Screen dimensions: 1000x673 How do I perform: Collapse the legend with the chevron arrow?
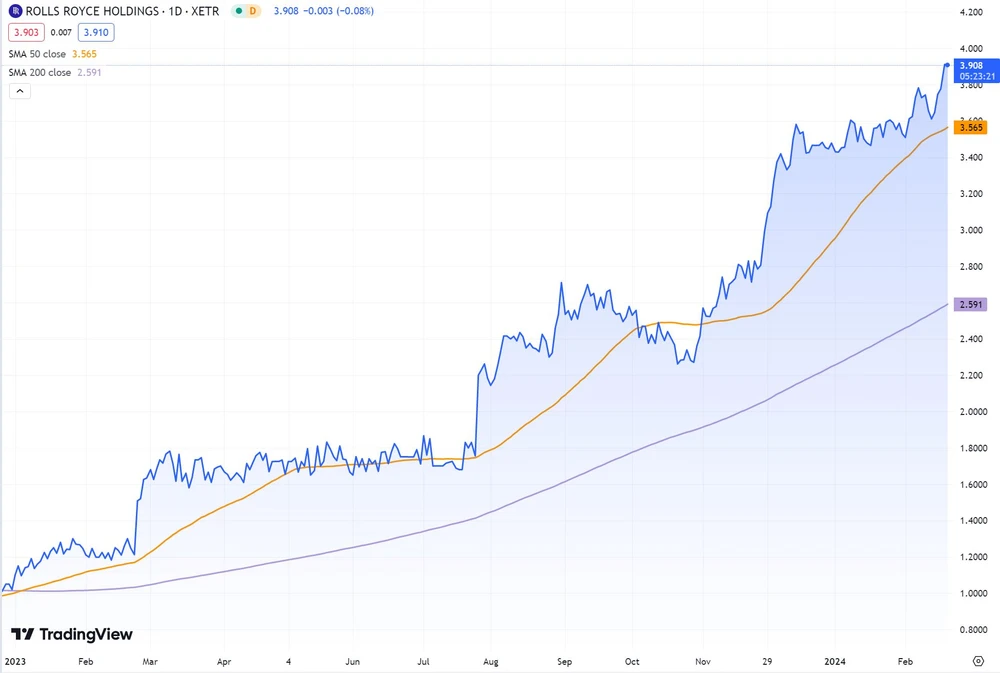coord(19,90)
